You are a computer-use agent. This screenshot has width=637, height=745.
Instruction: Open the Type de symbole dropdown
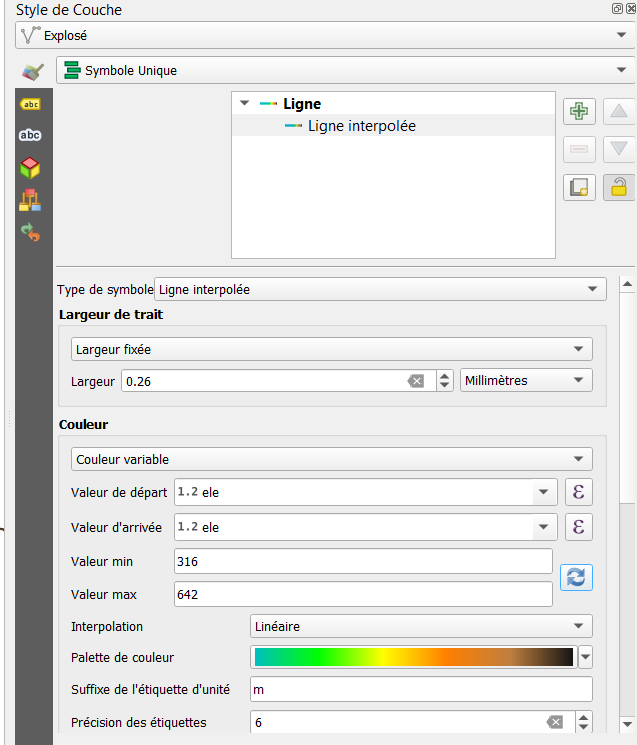pyautogui.click(x=380, y=289)
